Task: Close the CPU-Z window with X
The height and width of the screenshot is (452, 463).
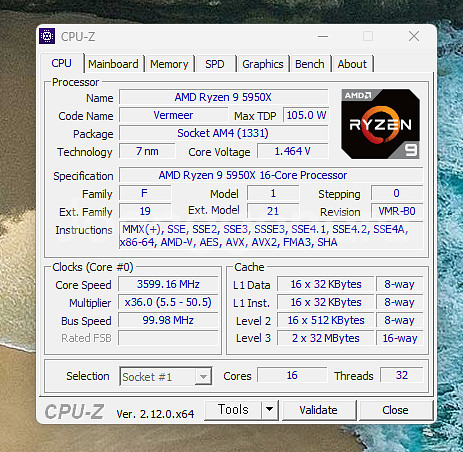Action: point(414,36)
